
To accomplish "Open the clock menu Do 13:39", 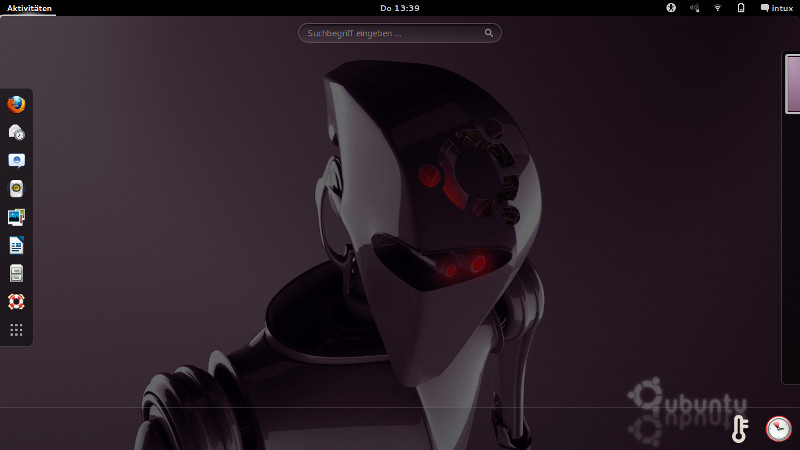I will click(399, 8).
